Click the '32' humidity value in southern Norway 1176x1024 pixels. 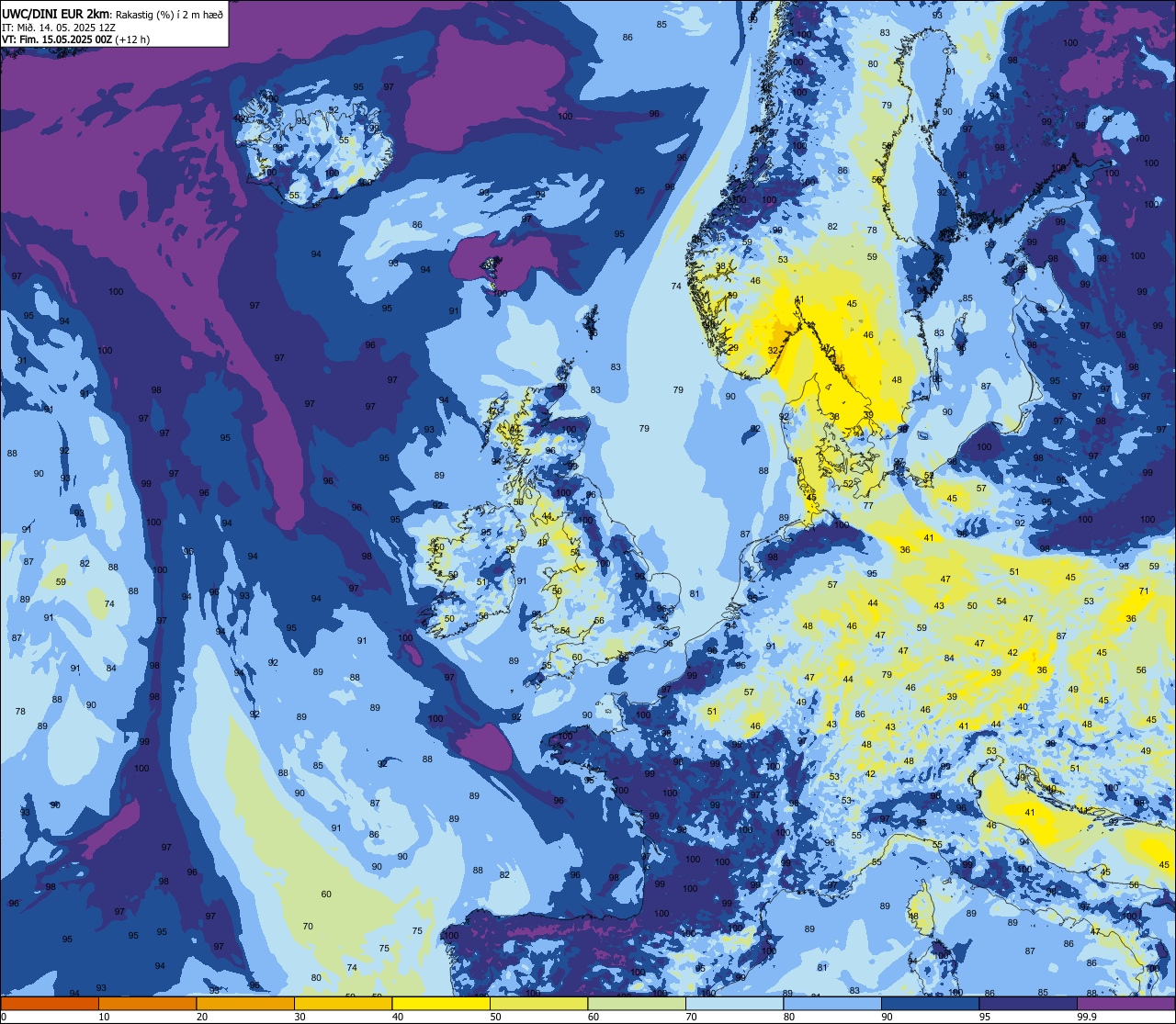point(773,350)
